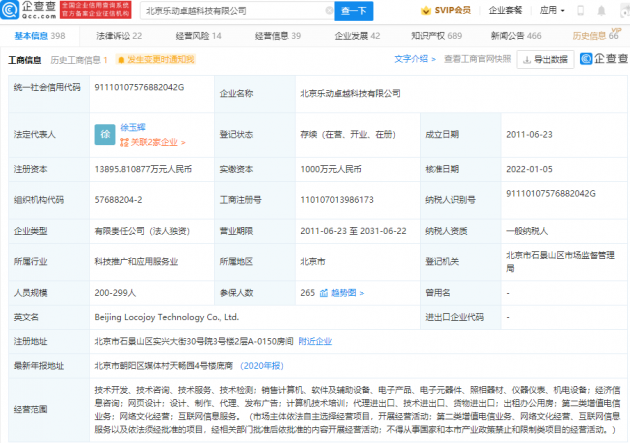Click the 经营范围 description text
The height and width of the screenshot is (443, 630).
click(358, 410)
